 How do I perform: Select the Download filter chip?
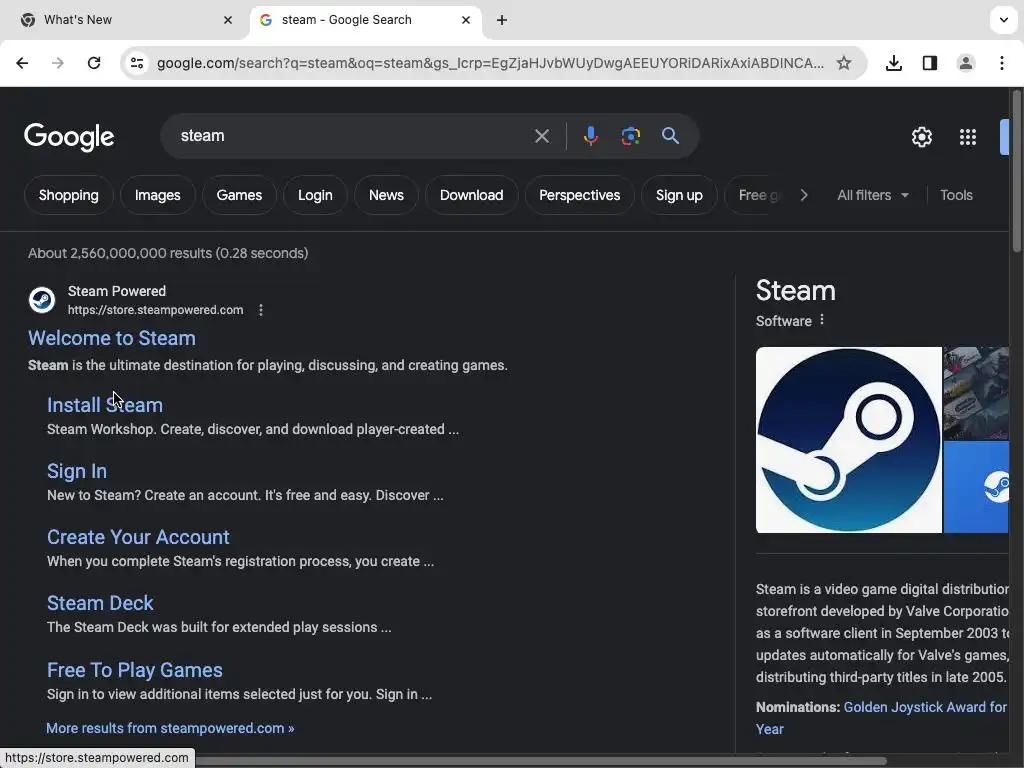click(472, 195)
